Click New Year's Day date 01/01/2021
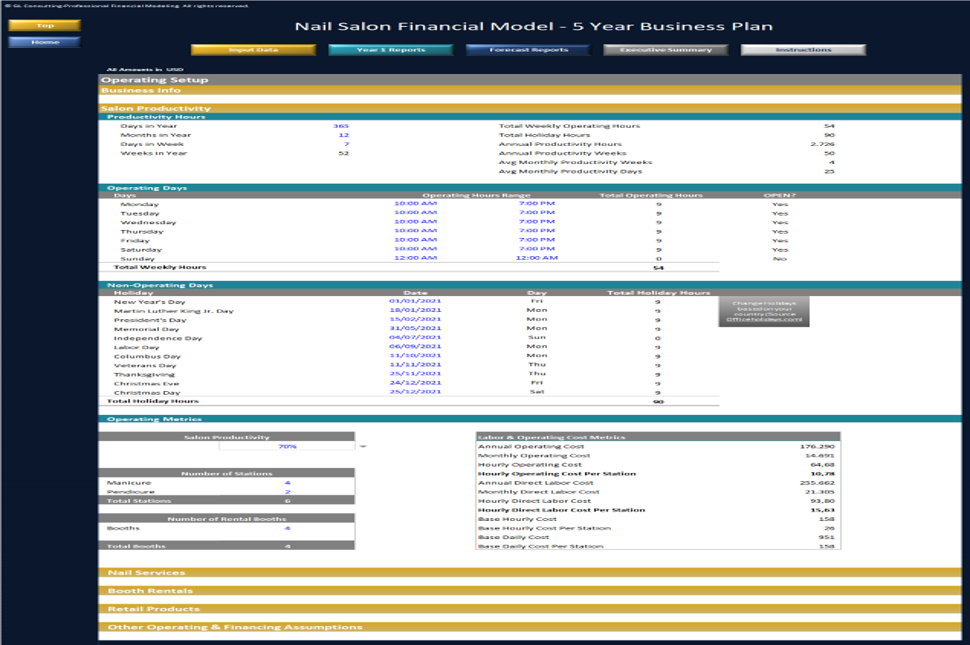The width and height of the screenshot is (970, 645). pos(415,301)
